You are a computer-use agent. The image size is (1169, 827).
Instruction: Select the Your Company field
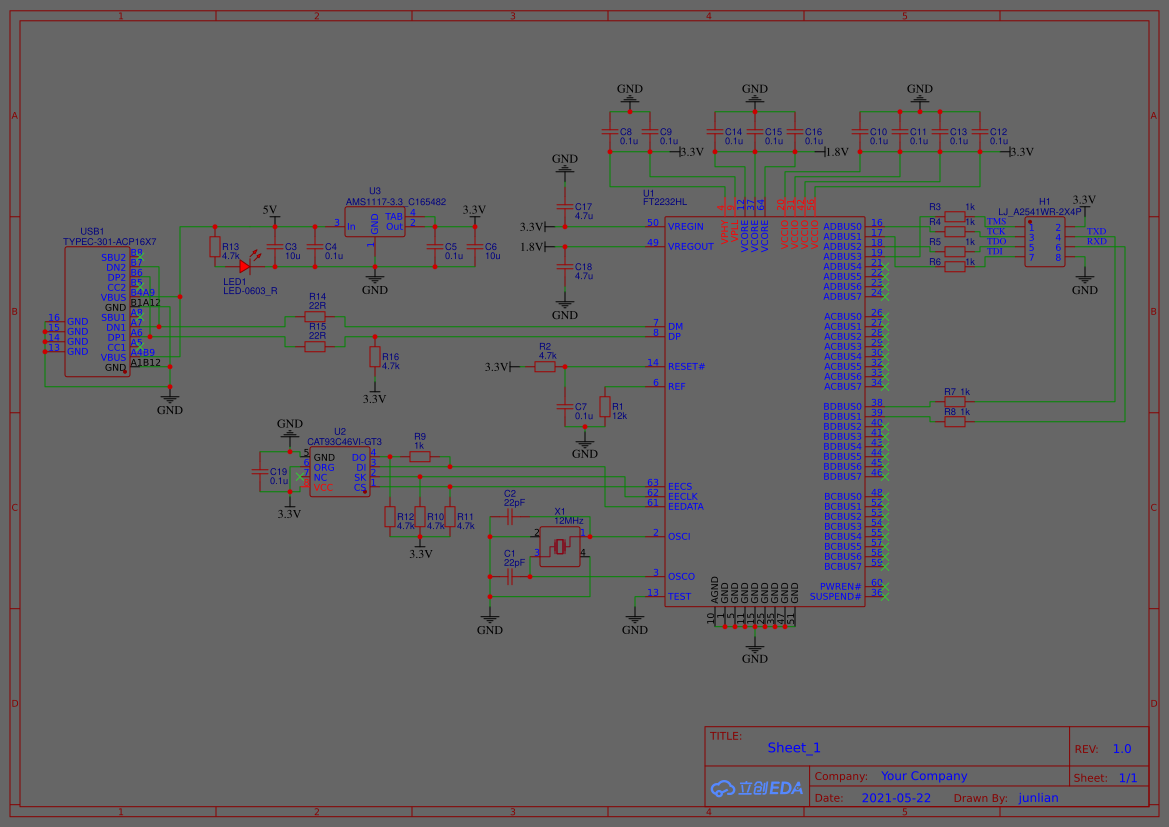tap(924, 776)
